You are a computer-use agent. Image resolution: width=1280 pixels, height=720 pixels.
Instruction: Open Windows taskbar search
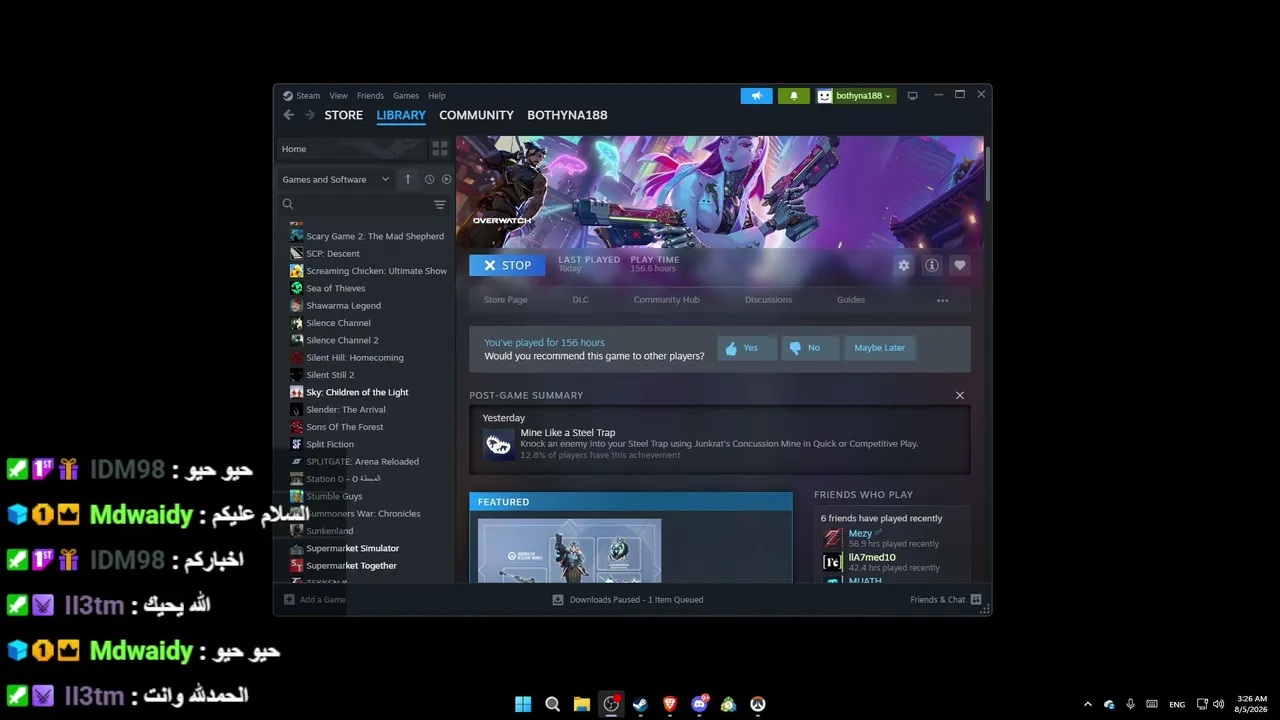click(552, 704)
